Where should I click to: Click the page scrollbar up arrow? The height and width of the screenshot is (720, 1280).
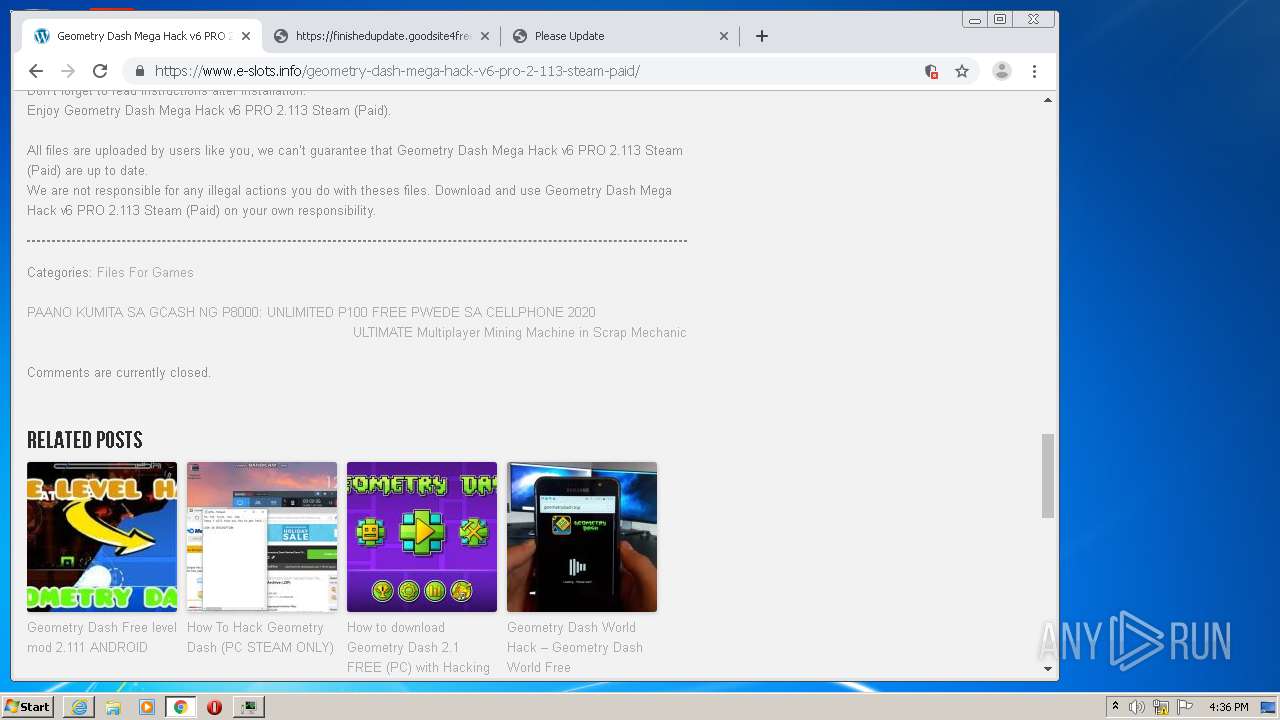(x=1048, y=100)
